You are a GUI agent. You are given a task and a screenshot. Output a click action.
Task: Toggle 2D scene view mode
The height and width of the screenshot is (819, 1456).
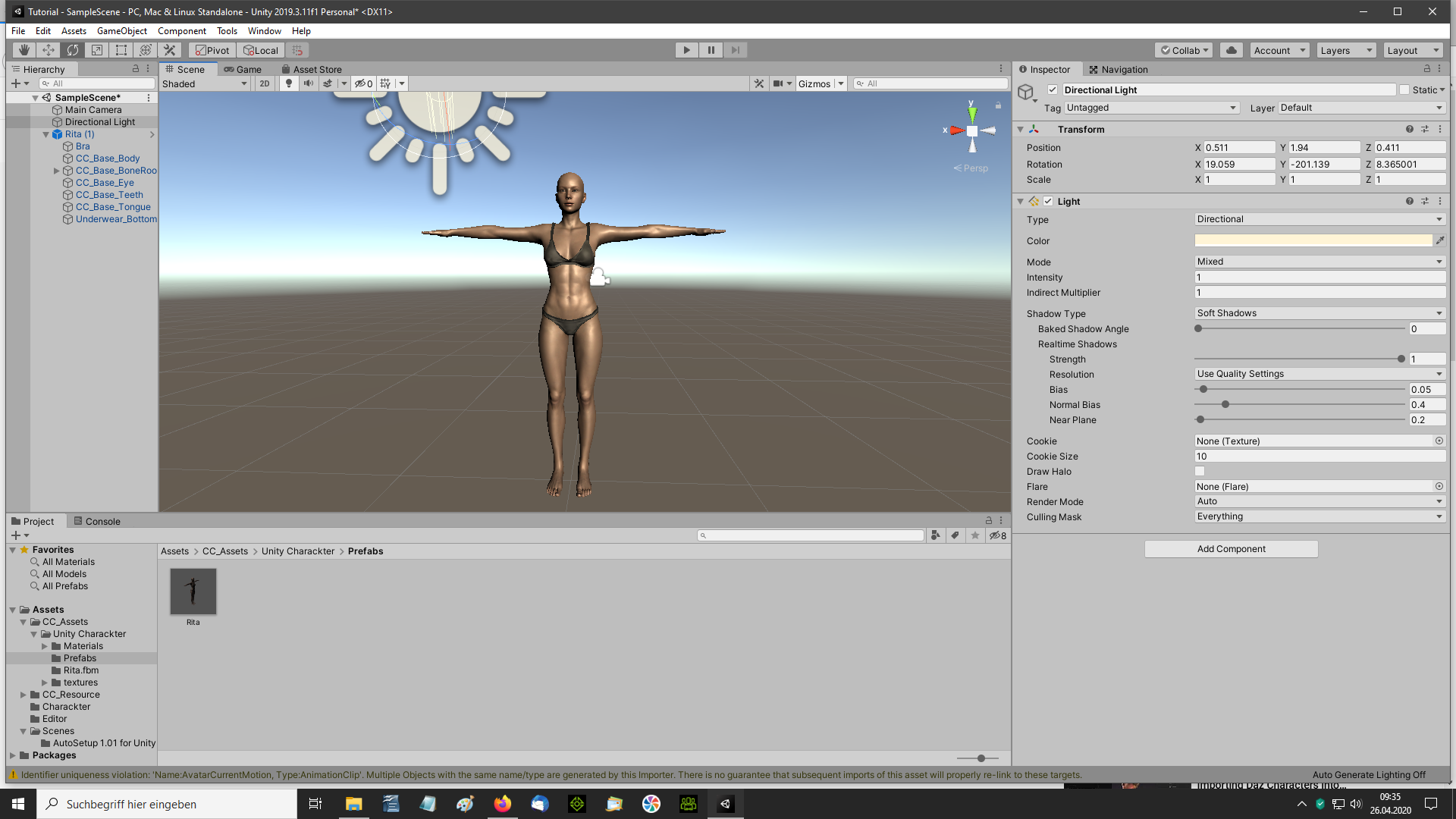point(265,83)
